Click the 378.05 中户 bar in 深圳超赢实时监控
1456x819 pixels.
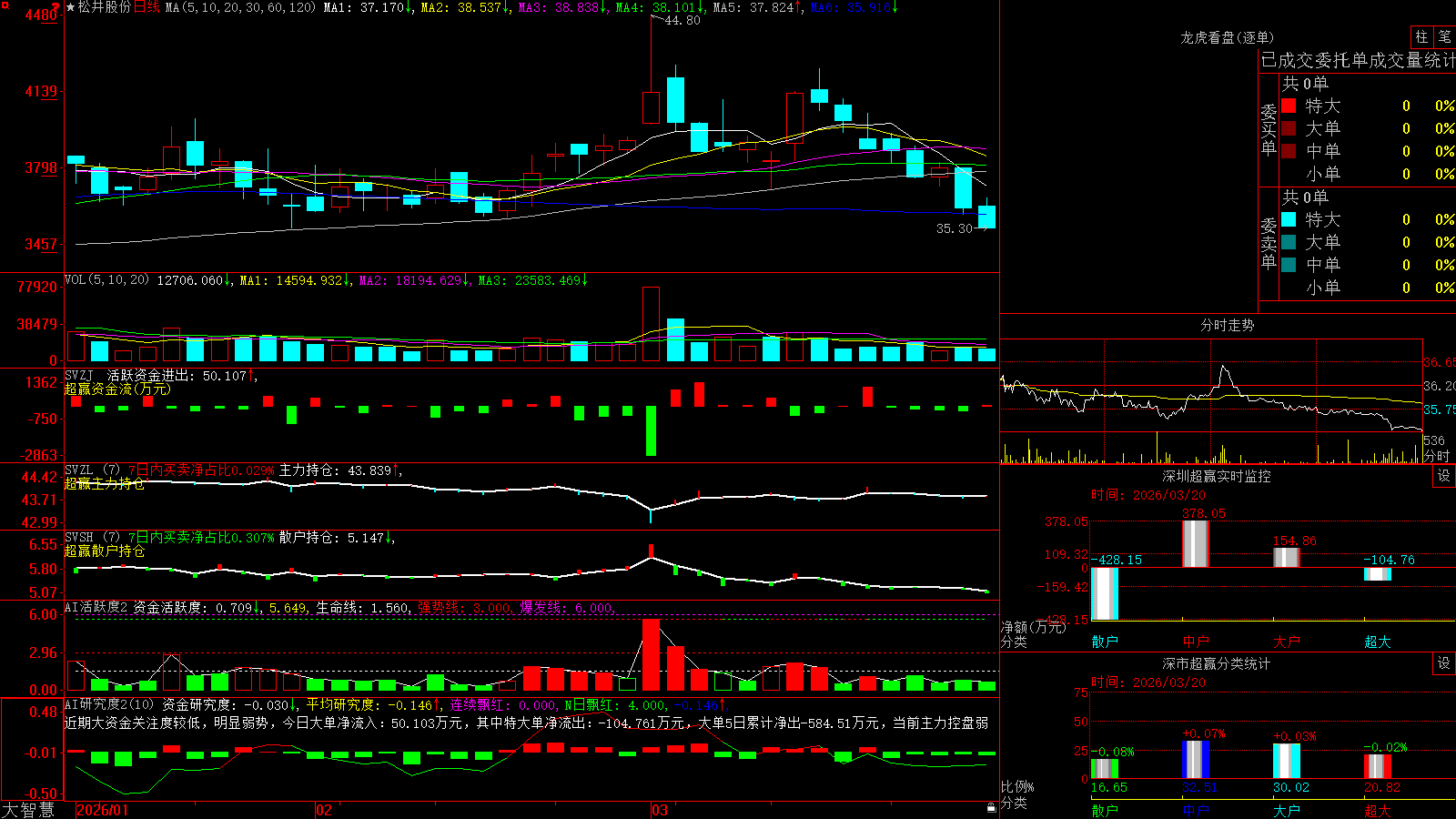[1195, 544]
